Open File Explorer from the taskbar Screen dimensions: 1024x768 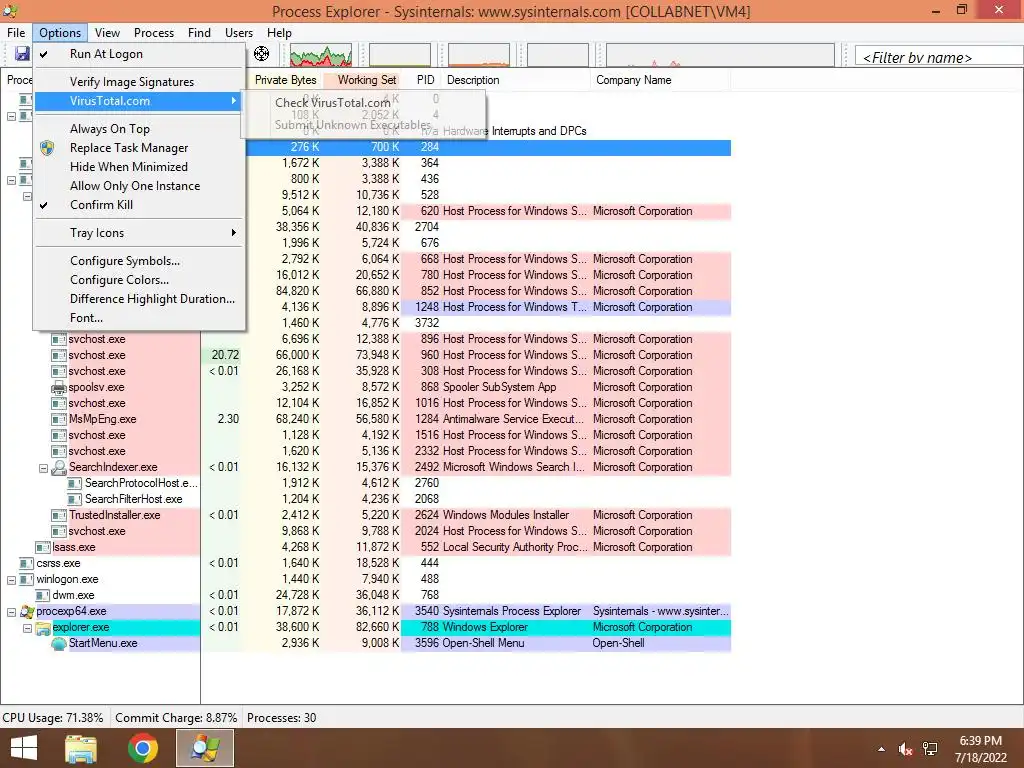[x=81, y=748]
